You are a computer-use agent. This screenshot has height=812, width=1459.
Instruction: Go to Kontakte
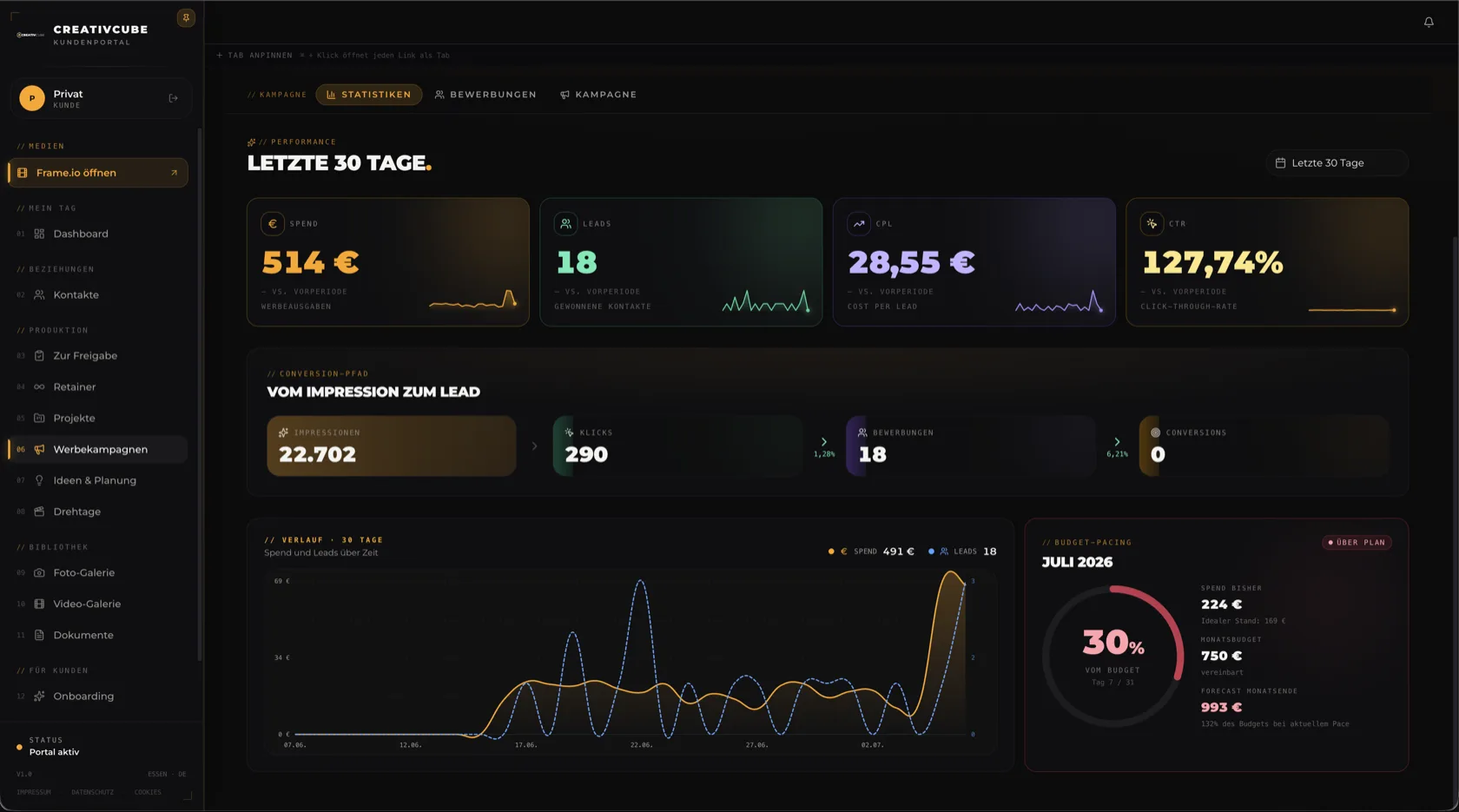[98, 294]
